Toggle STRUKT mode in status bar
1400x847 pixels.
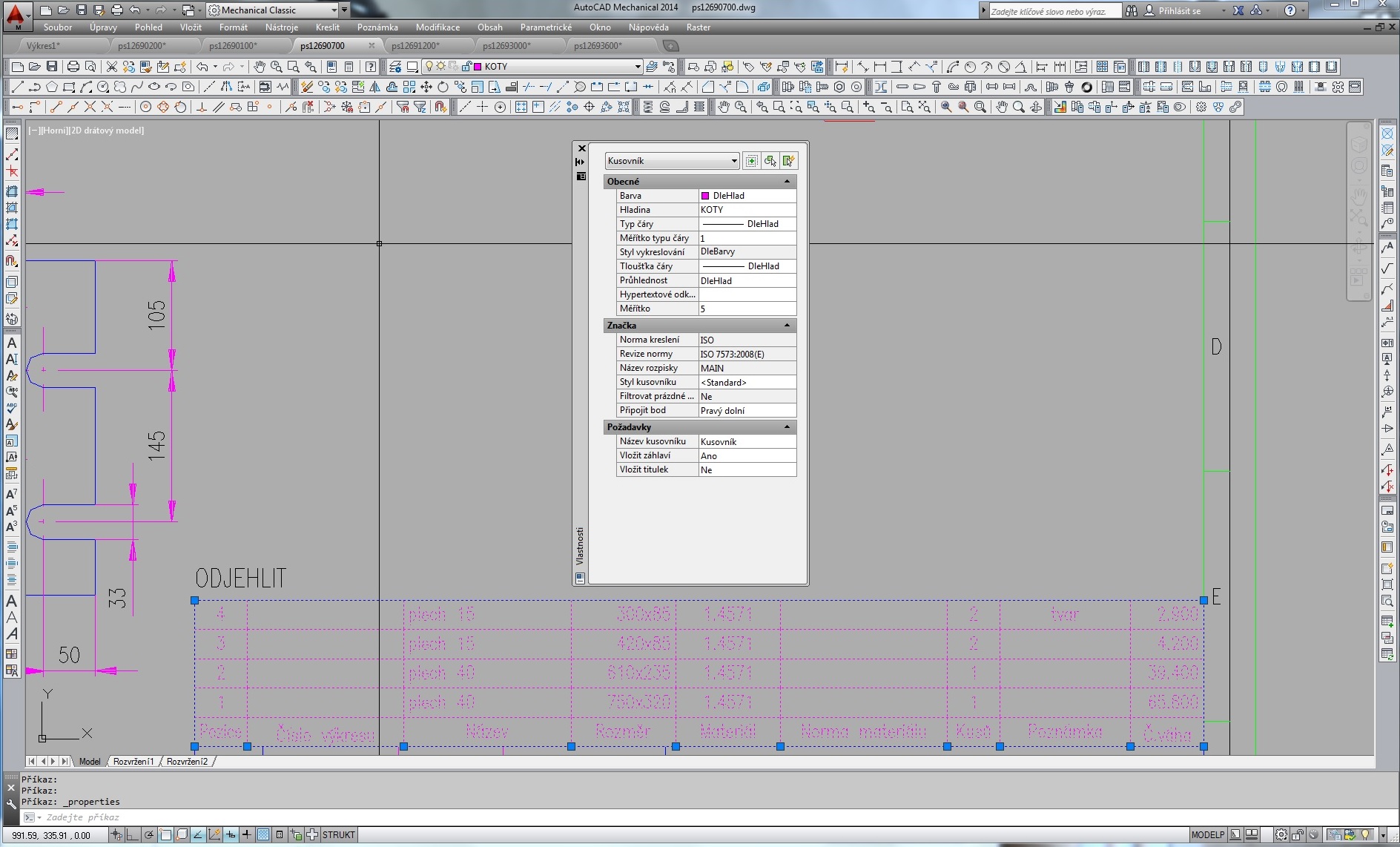click(339, 835)
